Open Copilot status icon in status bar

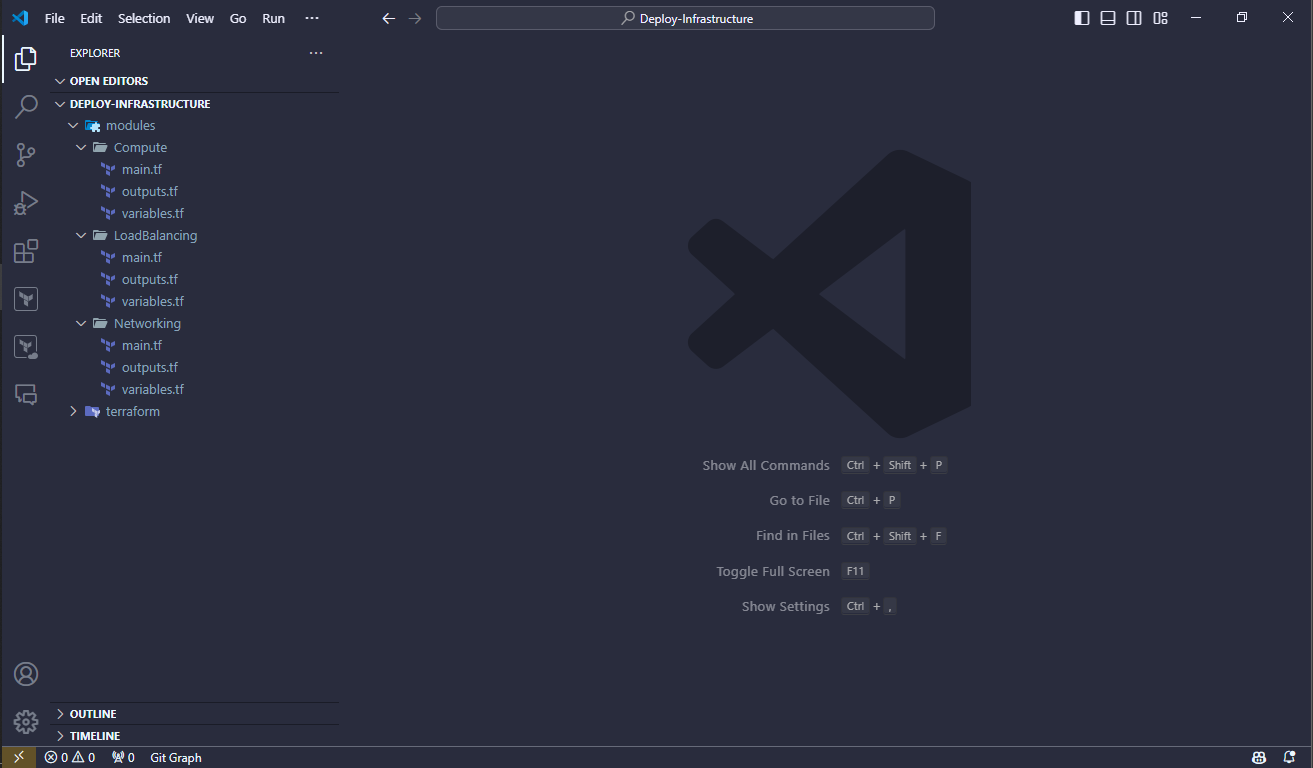1259,757
